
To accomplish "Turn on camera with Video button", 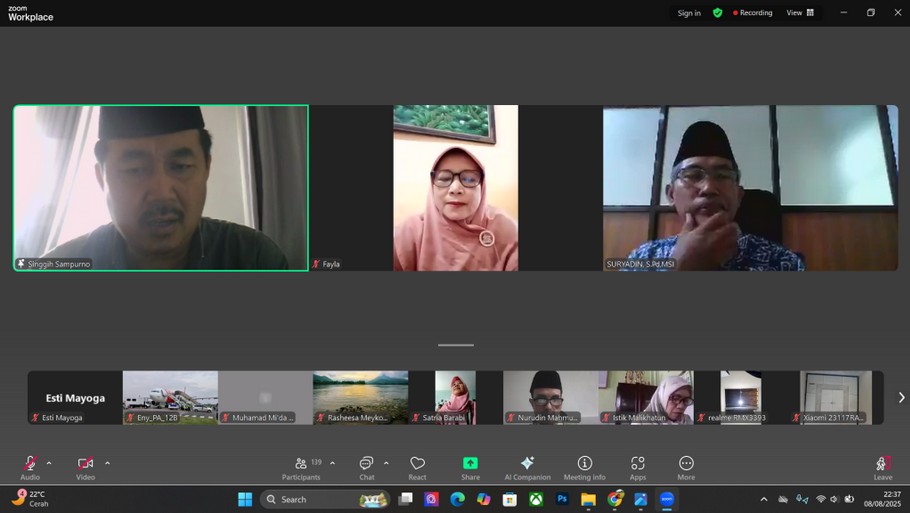I will click(x=86, y=467).
